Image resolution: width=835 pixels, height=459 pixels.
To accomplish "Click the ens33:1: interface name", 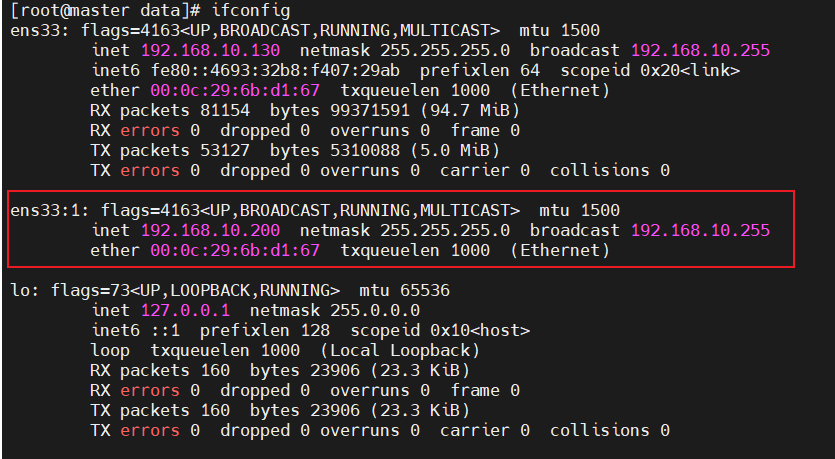I will coord(51,210).
